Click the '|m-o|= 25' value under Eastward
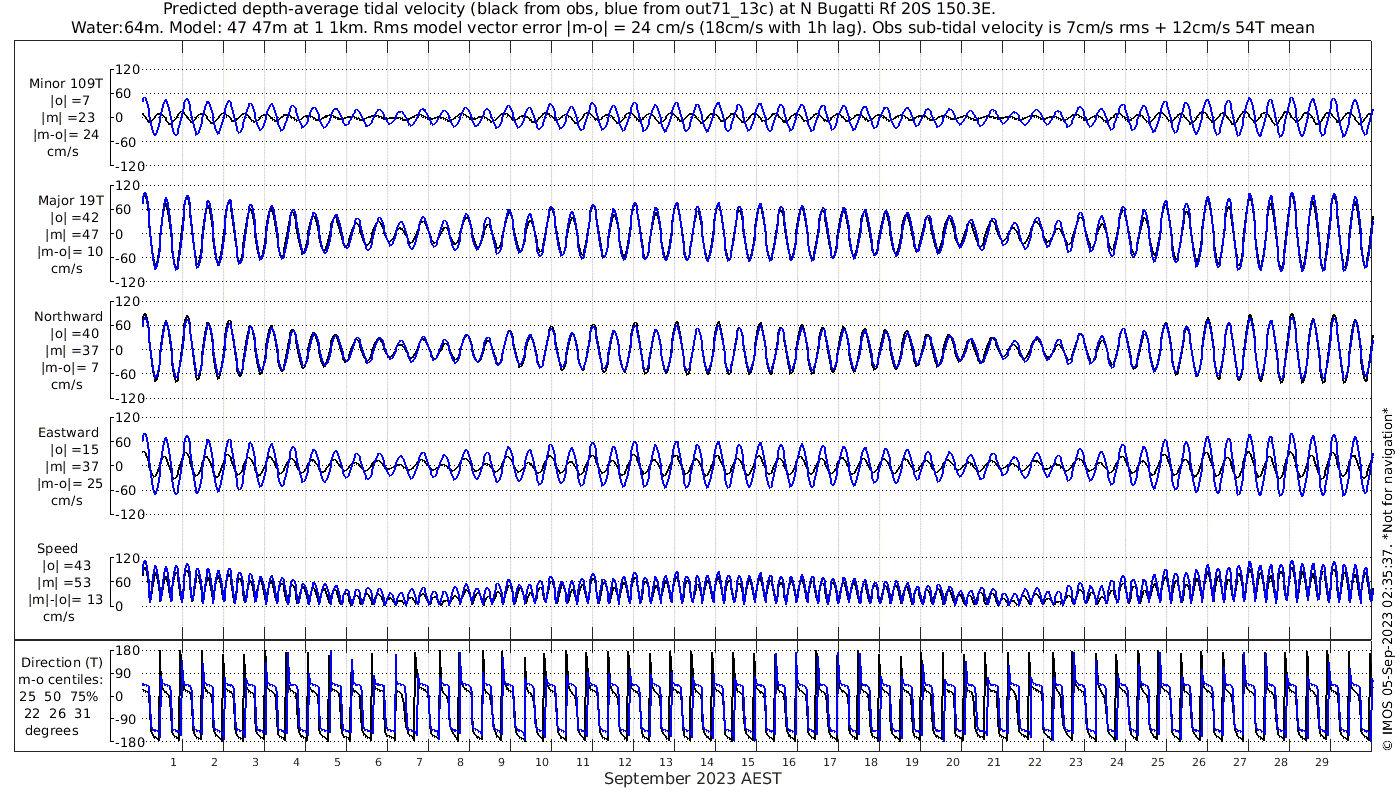 pos(69,484)
